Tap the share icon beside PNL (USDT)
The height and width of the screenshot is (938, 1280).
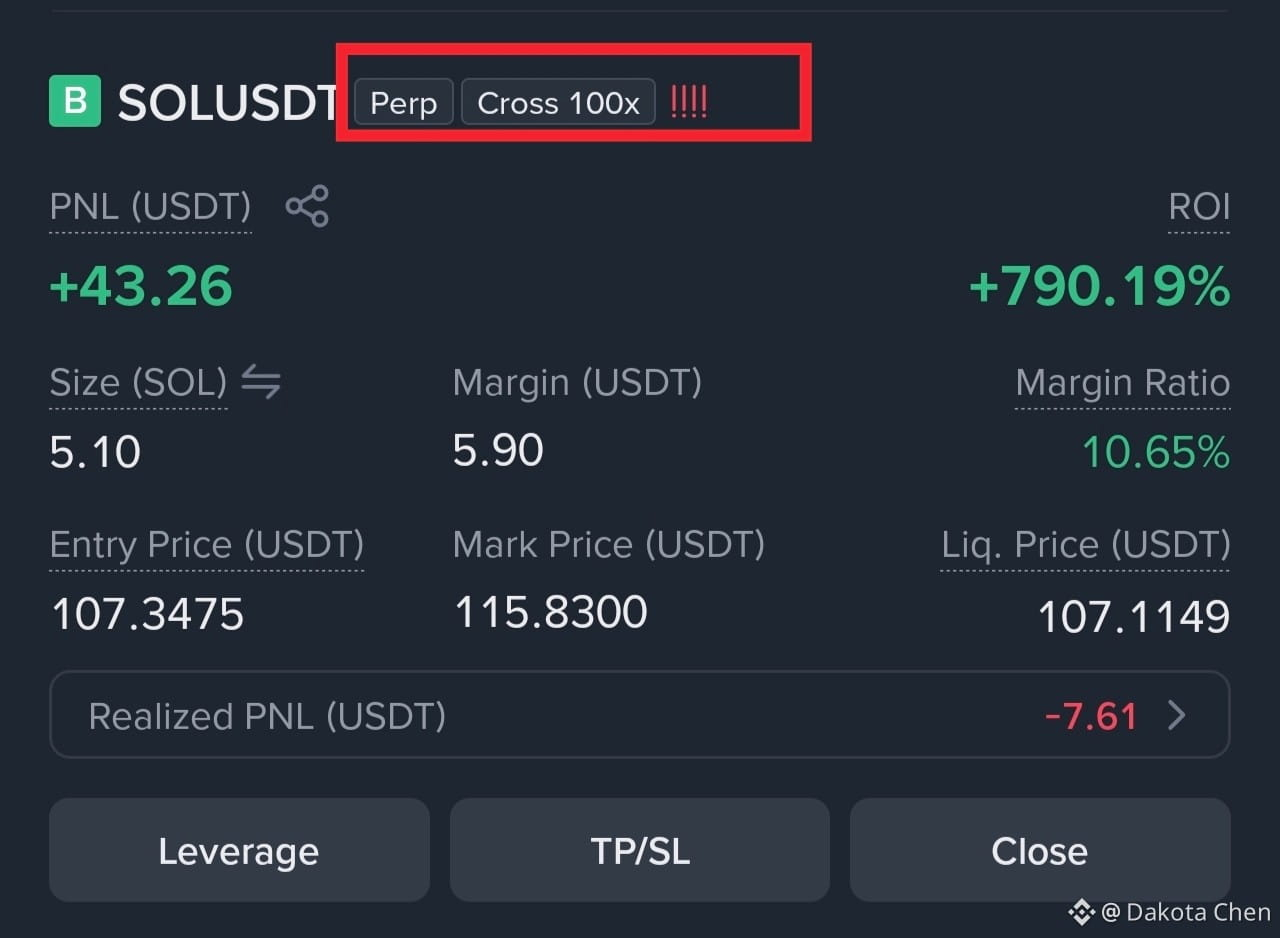[x=307, y=206]
